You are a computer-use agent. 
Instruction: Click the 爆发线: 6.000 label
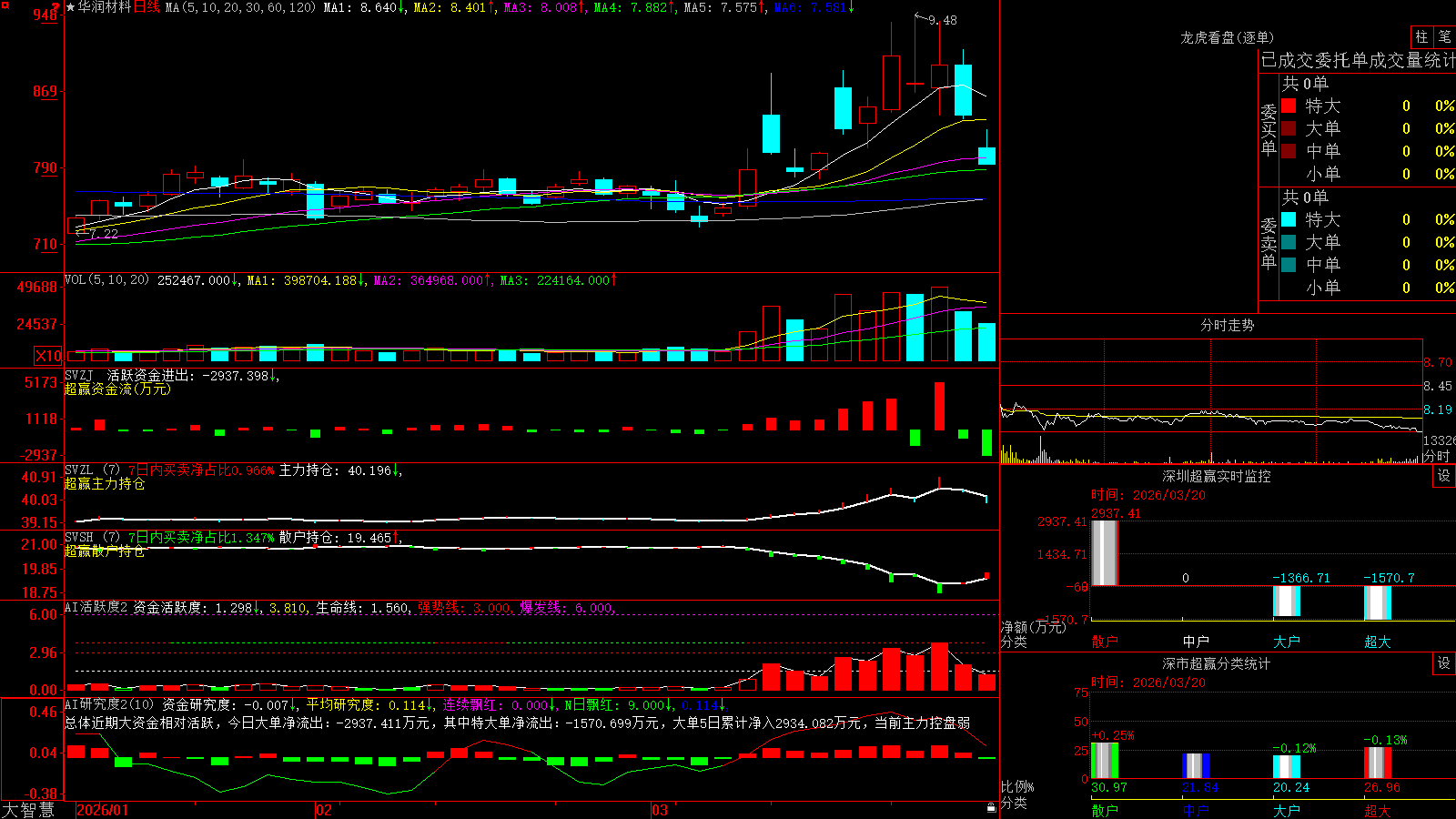tap(566, 607)
